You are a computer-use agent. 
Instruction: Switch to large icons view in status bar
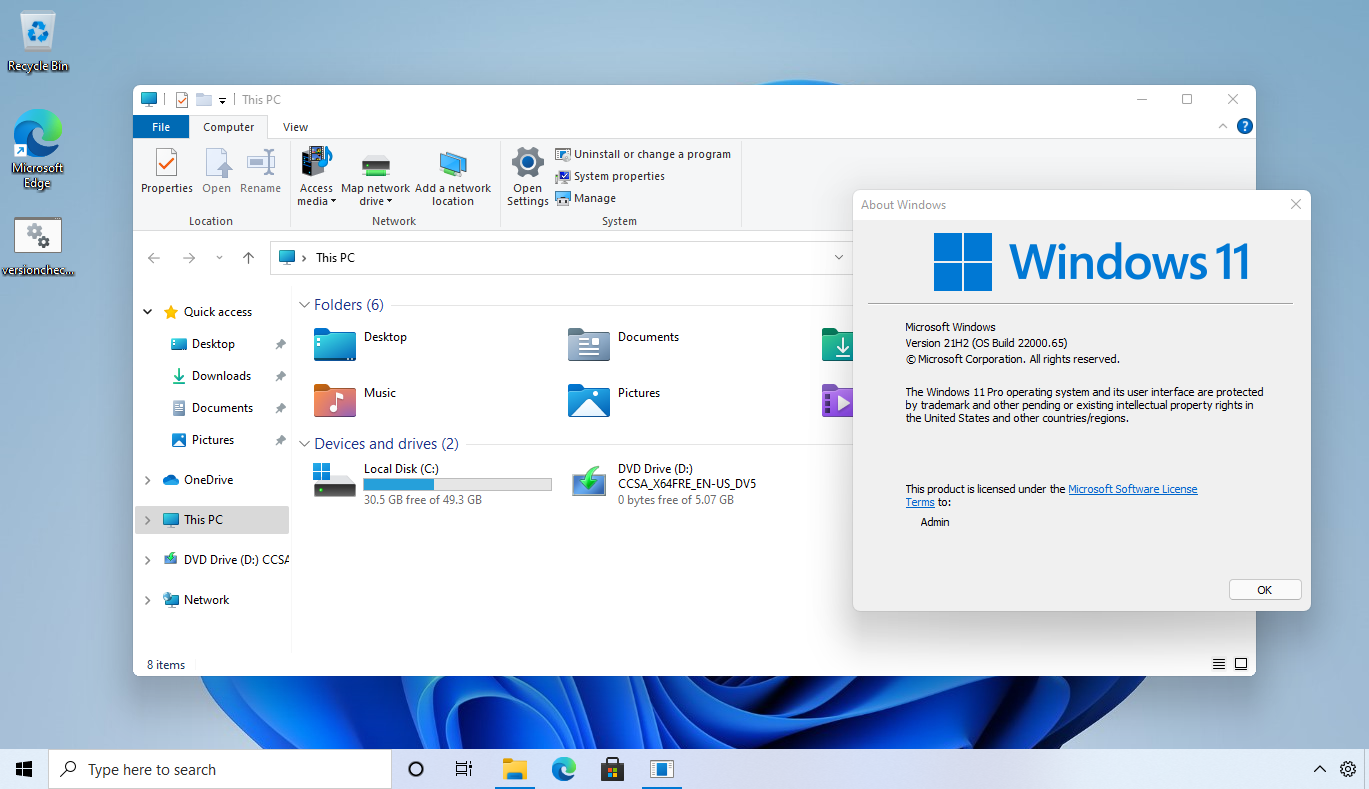pos(1241,664)
